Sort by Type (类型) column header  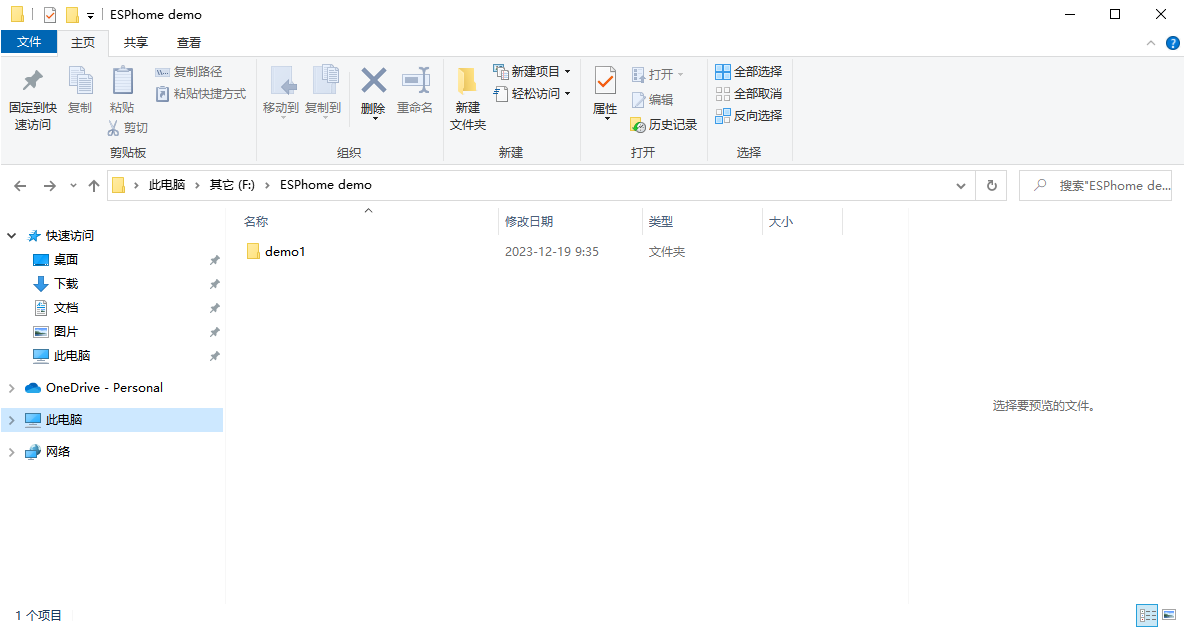661,222
